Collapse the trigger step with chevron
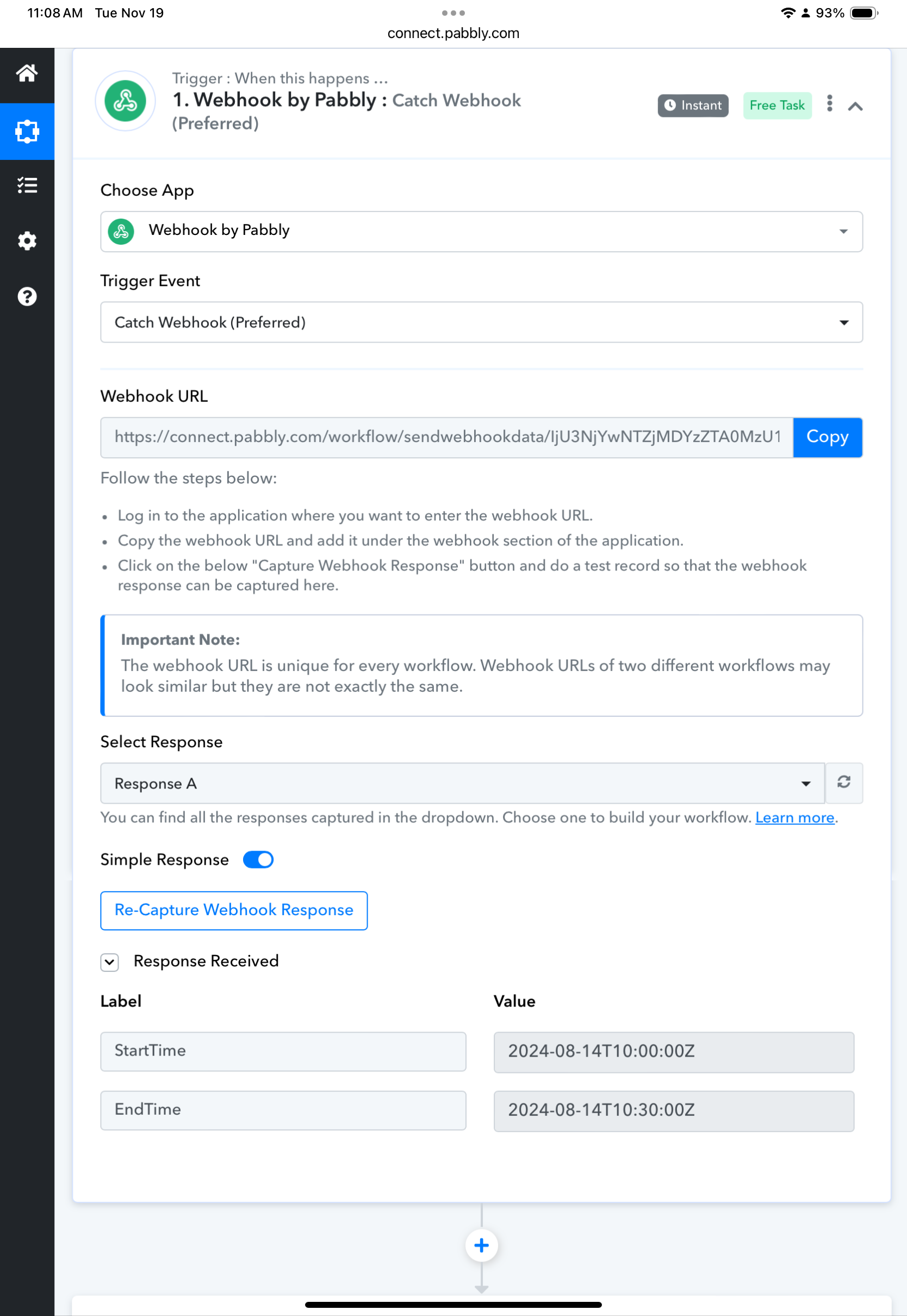 (855, 106)
